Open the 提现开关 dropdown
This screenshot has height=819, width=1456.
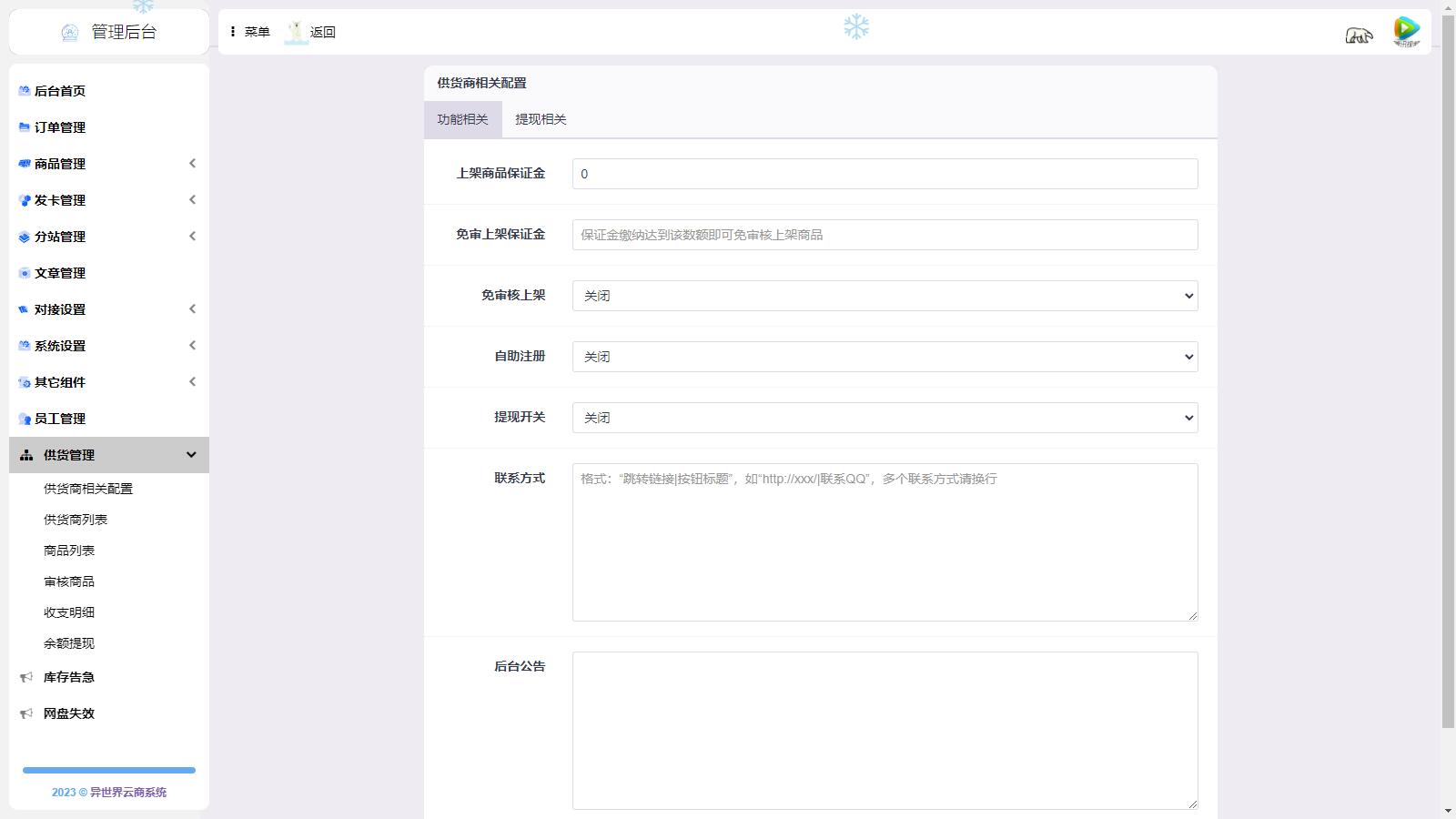click(885, 418)
